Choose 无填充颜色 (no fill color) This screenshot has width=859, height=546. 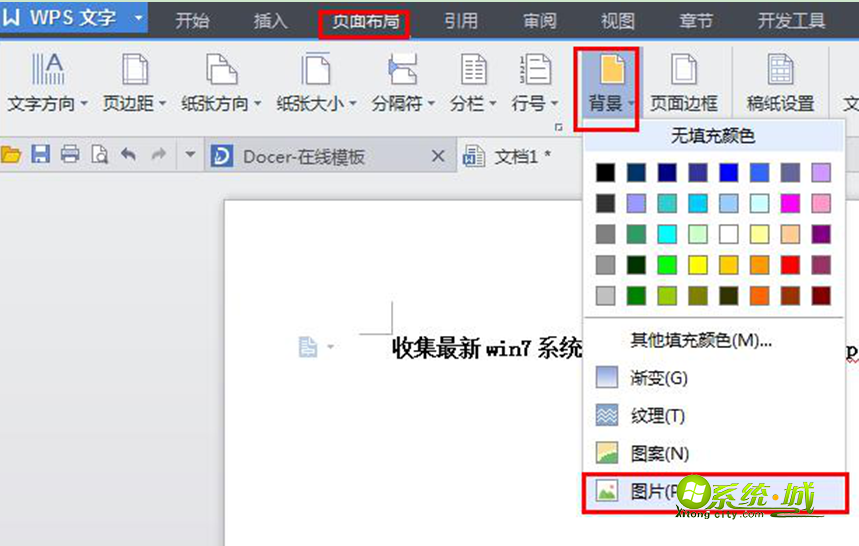coord(713,135)
